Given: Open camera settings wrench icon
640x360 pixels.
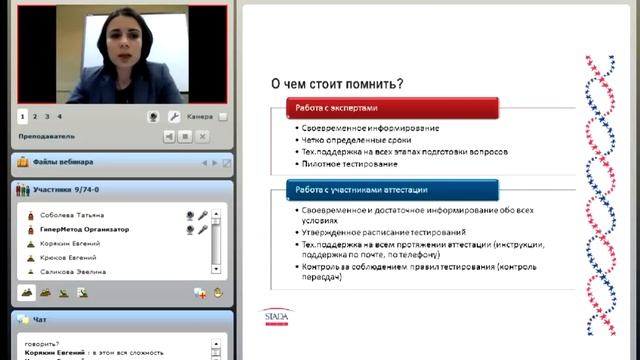Looking at the screenshot, I should pyautogui.click(x=174, y=117).
